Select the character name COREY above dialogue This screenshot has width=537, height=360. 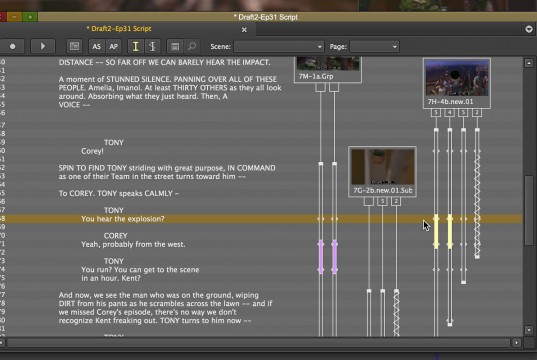coord(115,236)
